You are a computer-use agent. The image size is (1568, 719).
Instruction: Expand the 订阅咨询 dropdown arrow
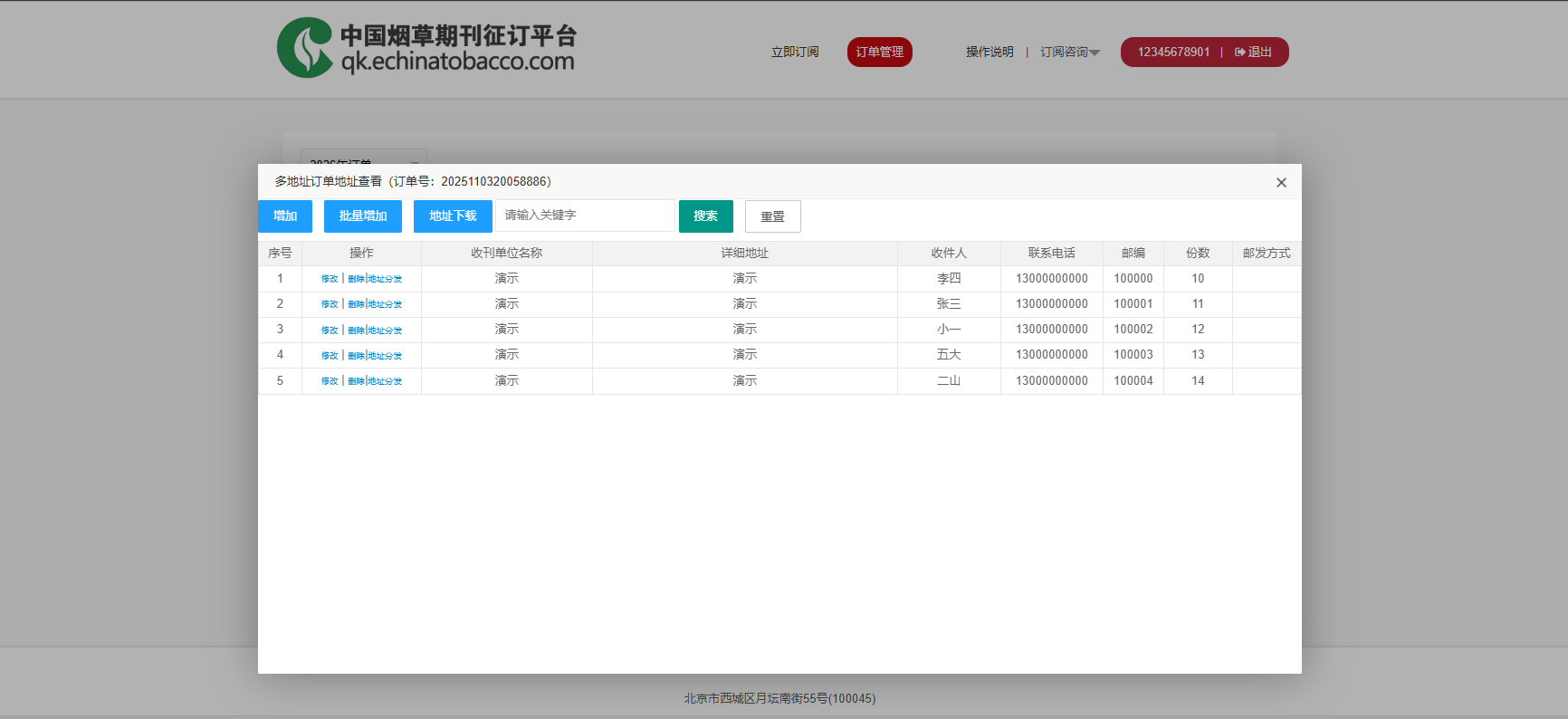1095,53
